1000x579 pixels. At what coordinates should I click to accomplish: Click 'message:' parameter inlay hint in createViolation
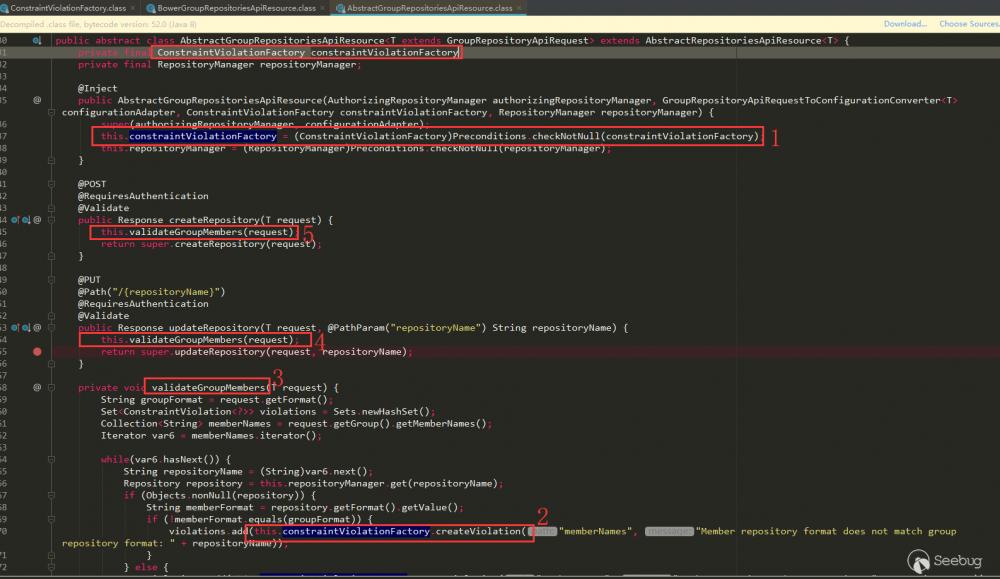click(669, 531)
